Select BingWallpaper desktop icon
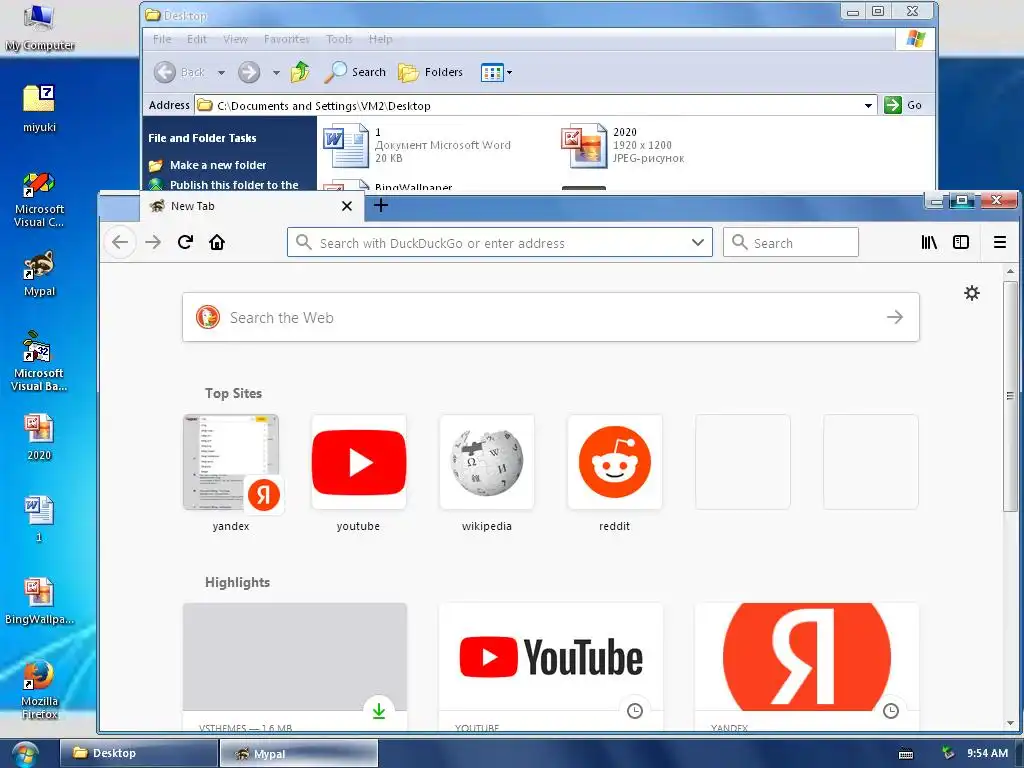Image resolution: width=1024 pixels, height=768 pixels. point(39,601)
